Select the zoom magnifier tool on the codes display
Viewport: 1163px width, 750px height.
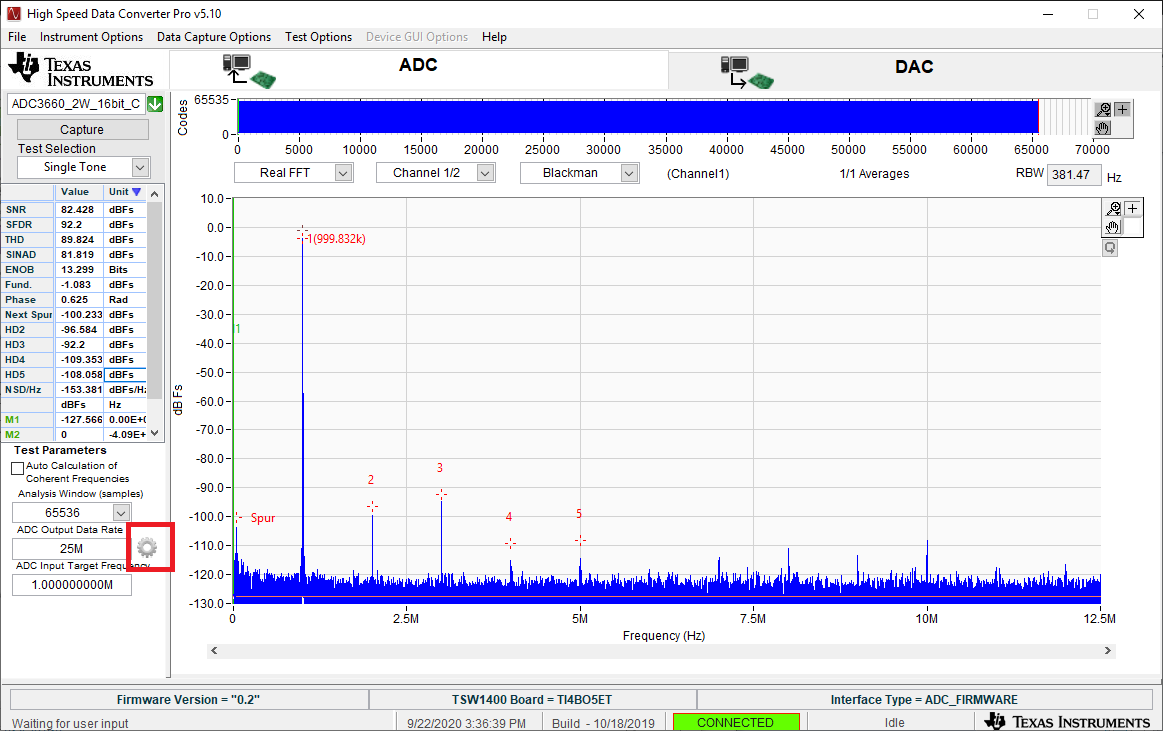[1102, 109]
